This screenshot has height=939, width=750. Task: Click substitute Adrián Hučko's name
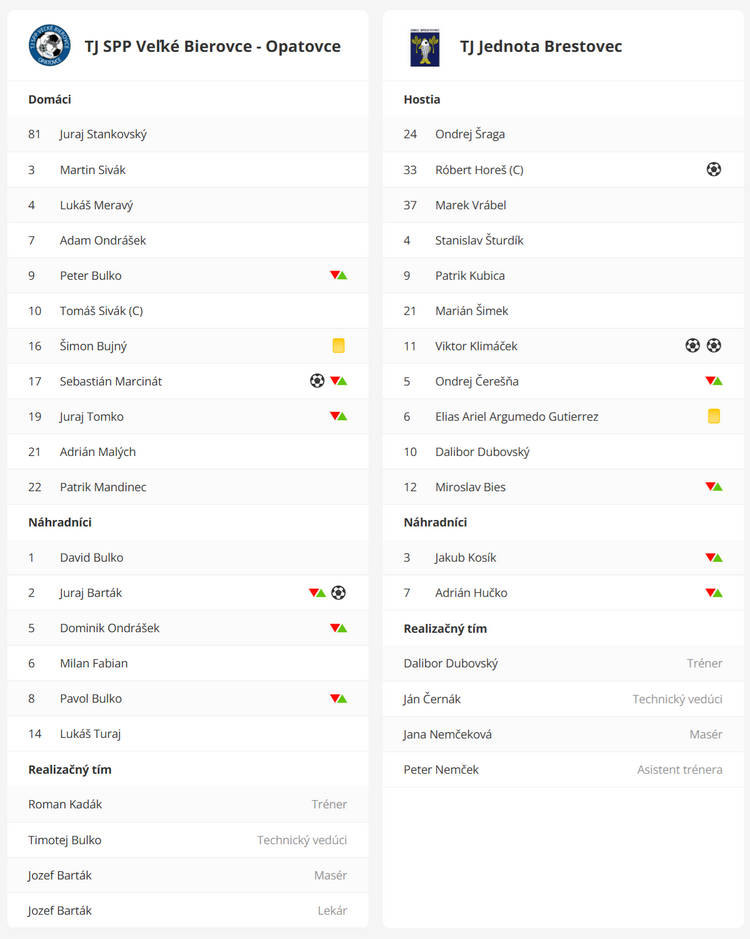[471, 593]
